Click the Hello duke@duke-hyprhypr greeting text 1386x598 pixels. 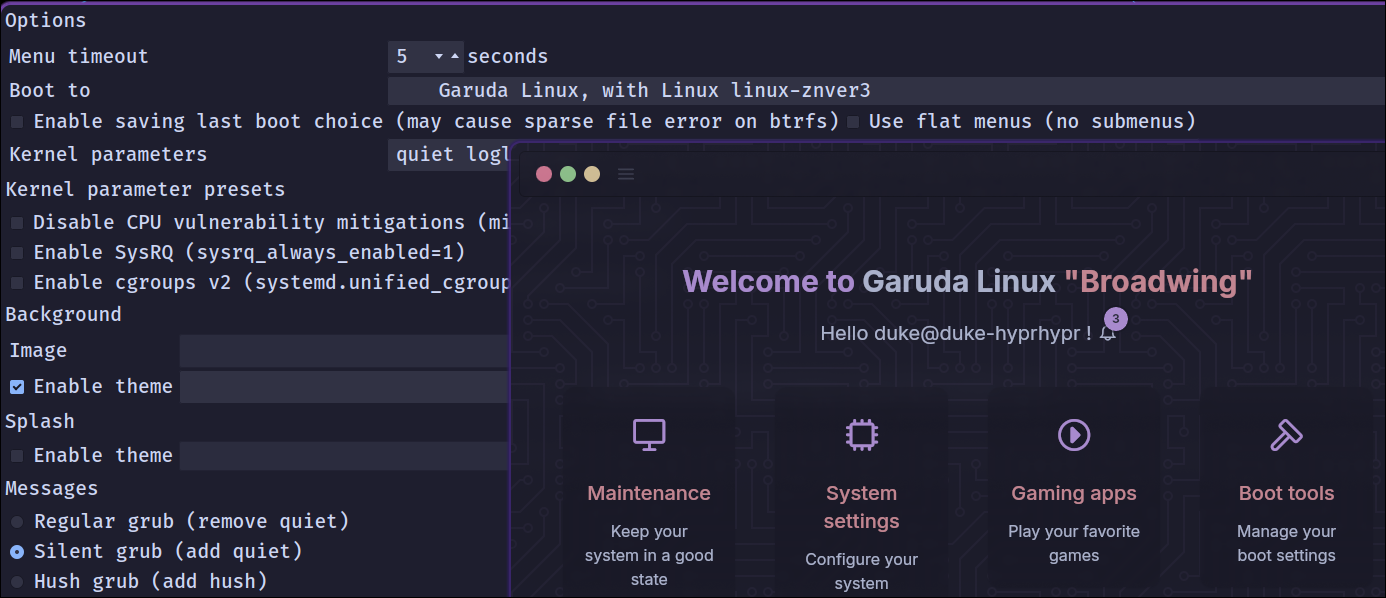tap(956, 333)
